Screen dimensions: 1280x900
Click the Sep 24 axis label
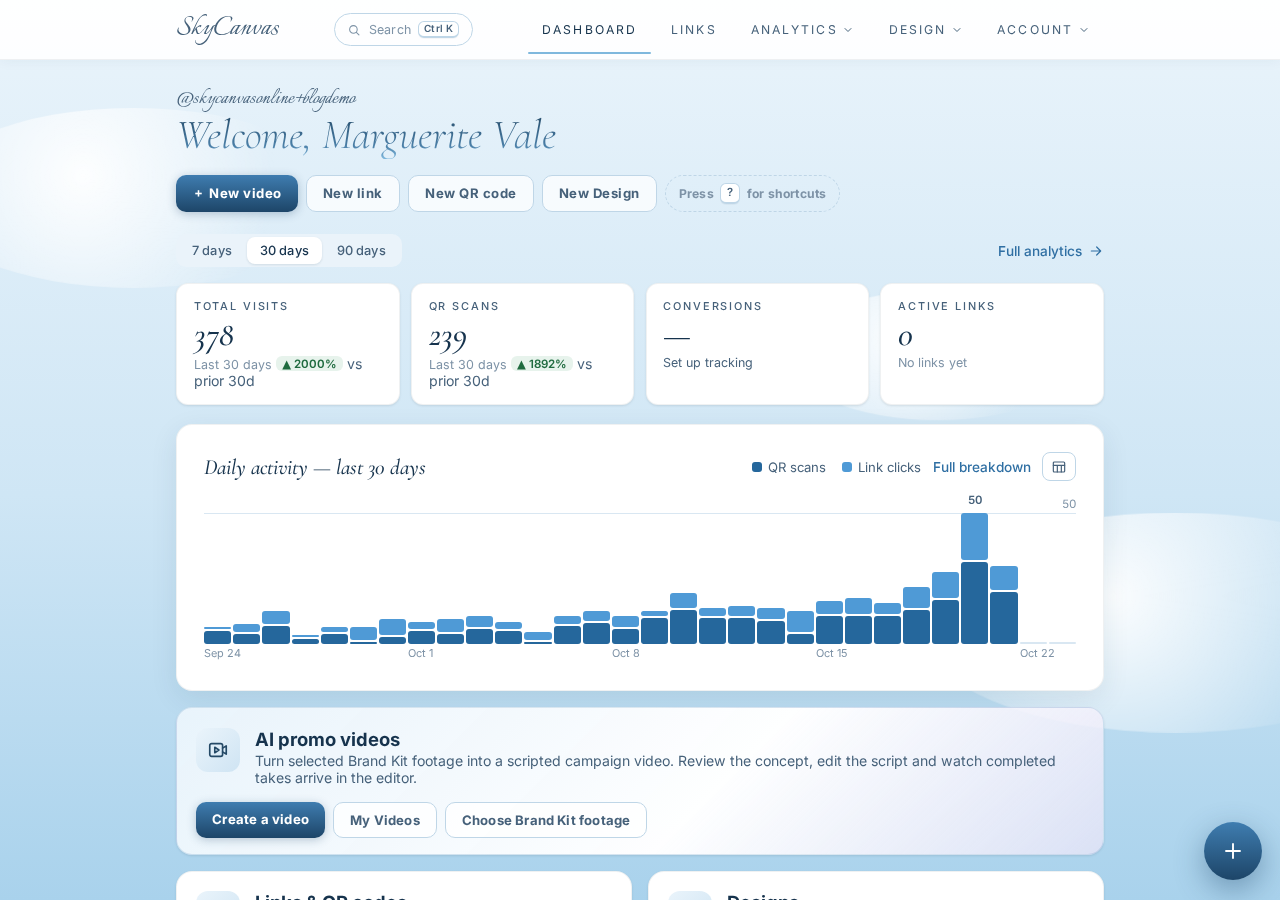point(222,653)
